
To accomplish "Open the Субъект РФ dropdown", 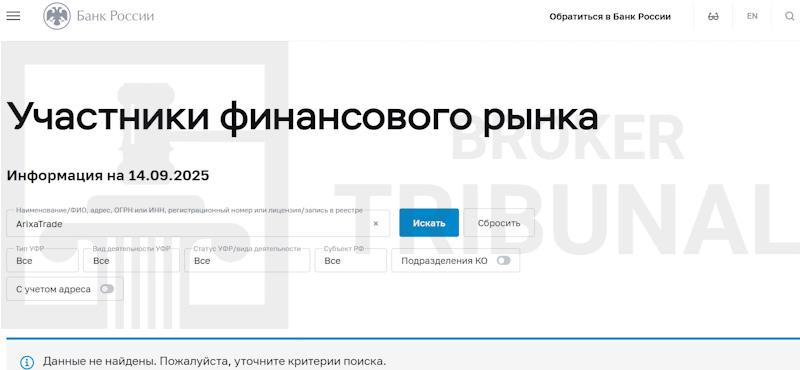I will tap(351, 260).
